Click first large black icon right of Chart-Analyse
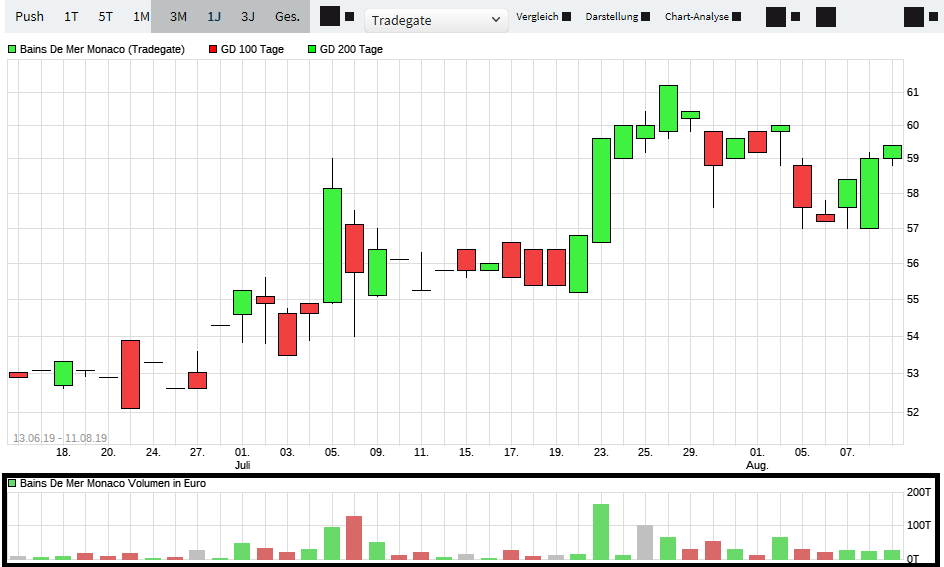The width and height of the screenshot is (944, 567). click(x=775, y=16)
